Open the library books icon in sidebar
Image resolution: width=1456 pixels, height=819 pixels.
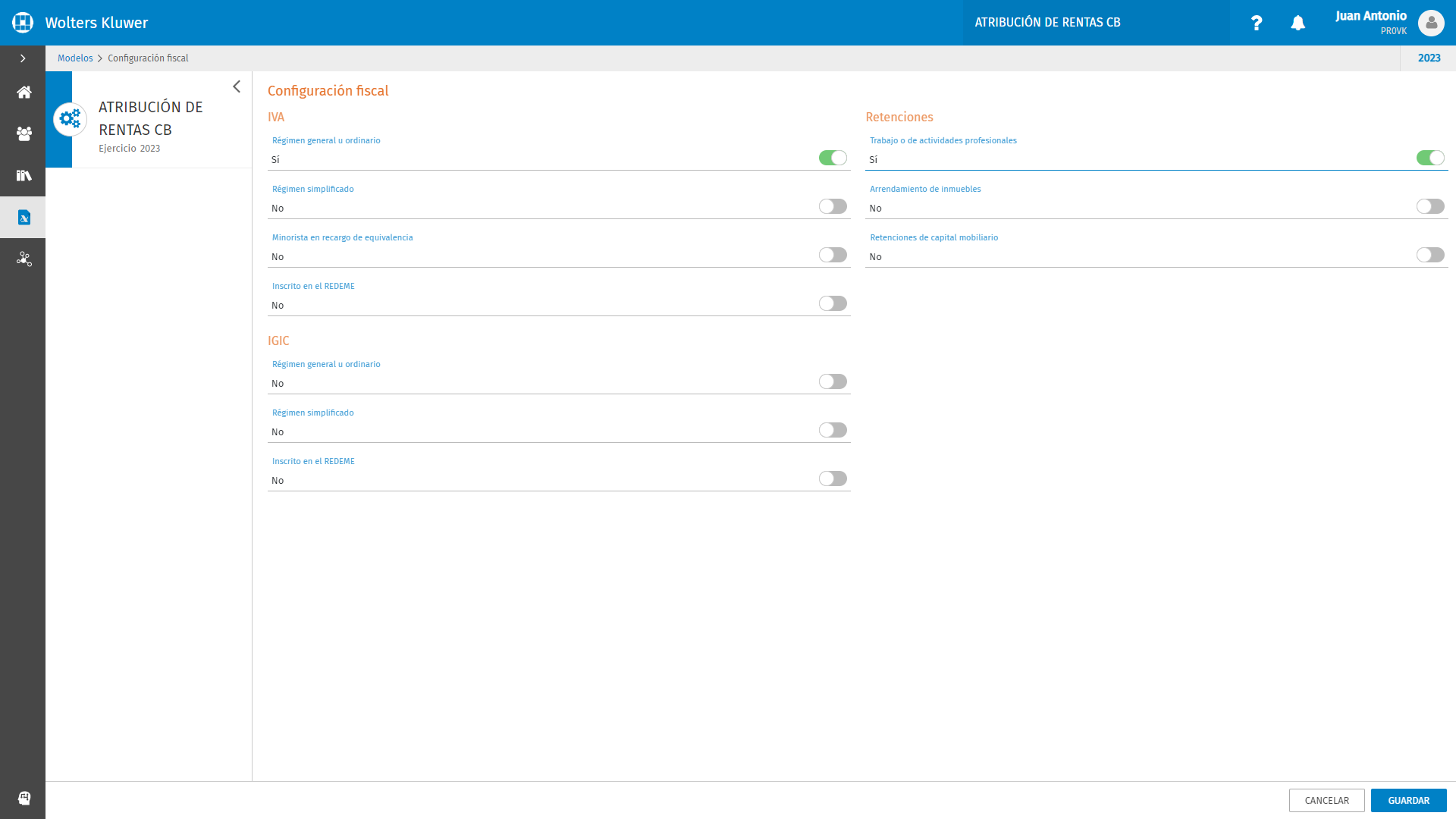point(24,175)
